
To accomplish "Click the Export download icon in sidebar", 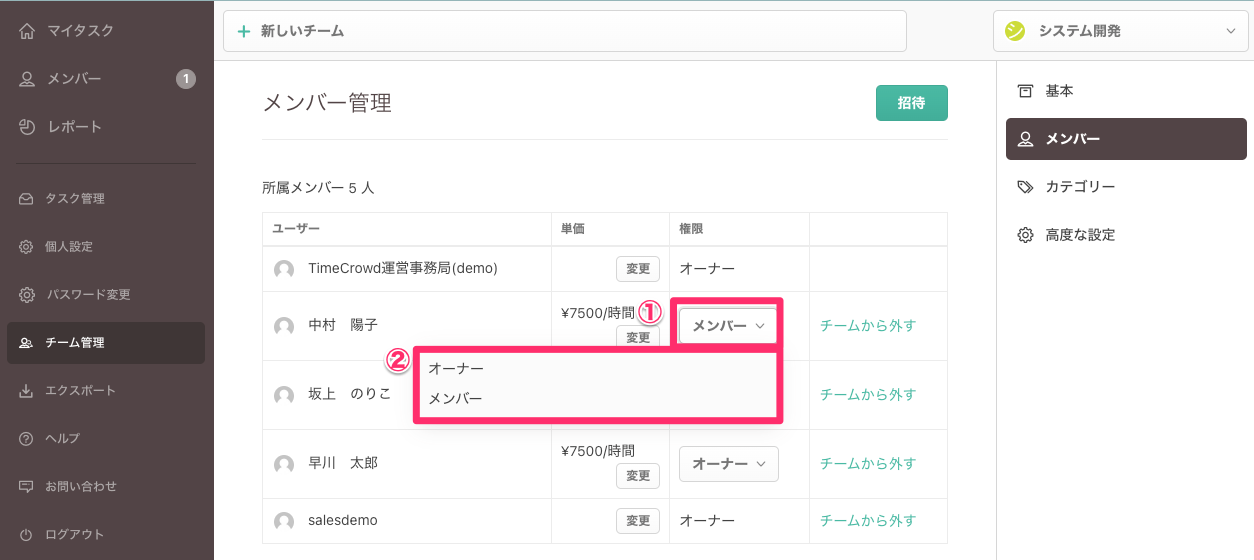I will coord(26,391).
